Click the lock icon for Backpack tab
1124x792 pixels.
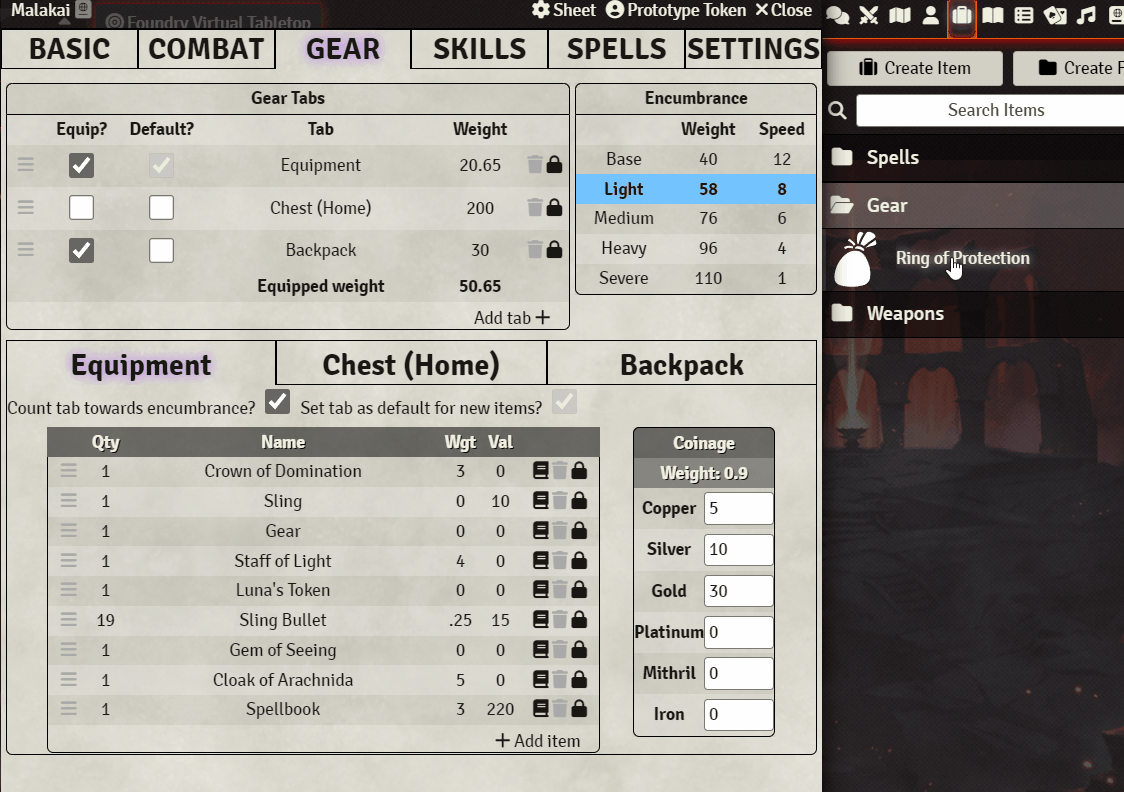(554, 249)
